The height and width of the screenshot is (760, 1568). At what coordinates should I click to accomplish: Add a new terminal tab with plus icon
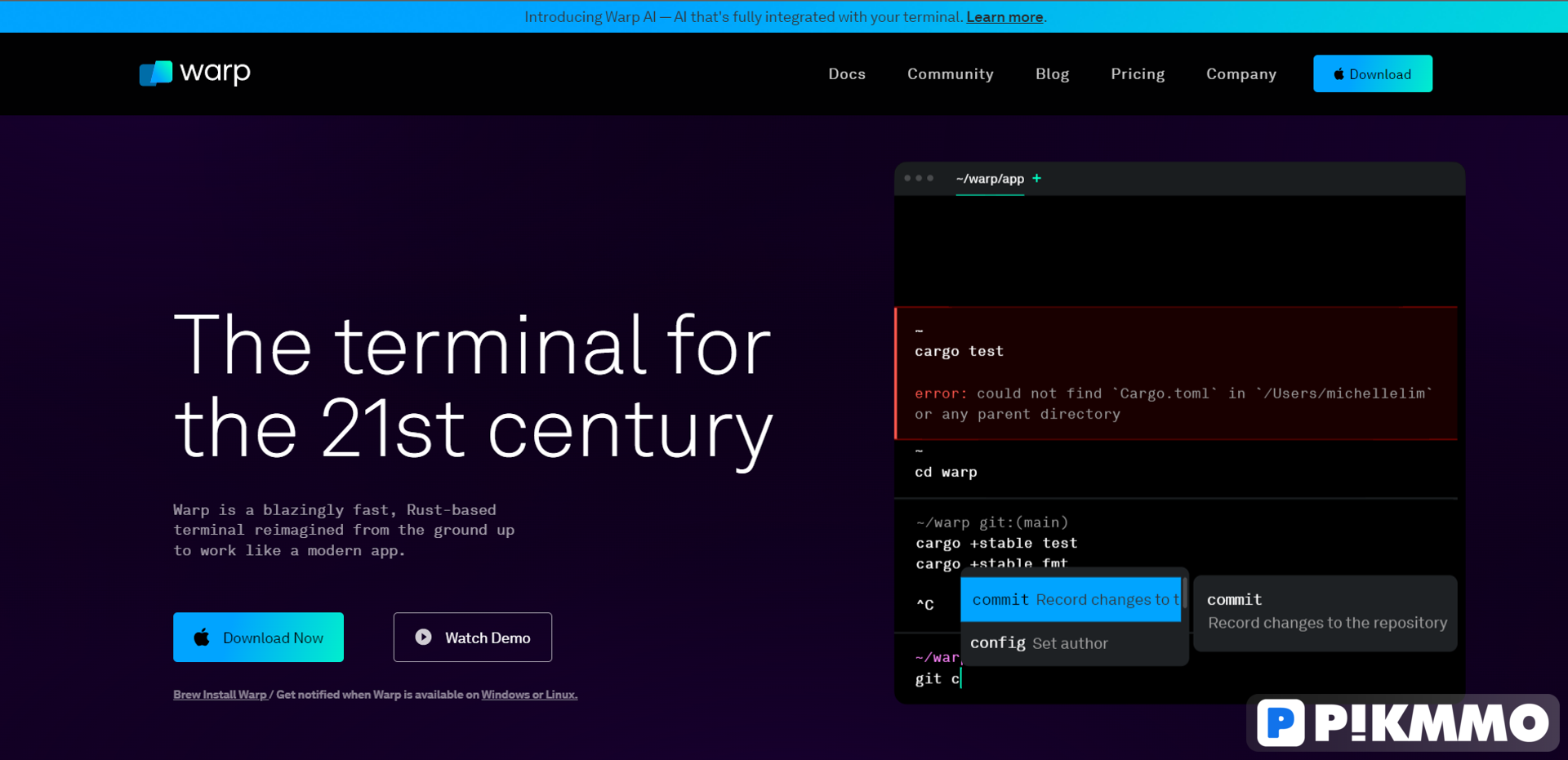pos(1036,178)
